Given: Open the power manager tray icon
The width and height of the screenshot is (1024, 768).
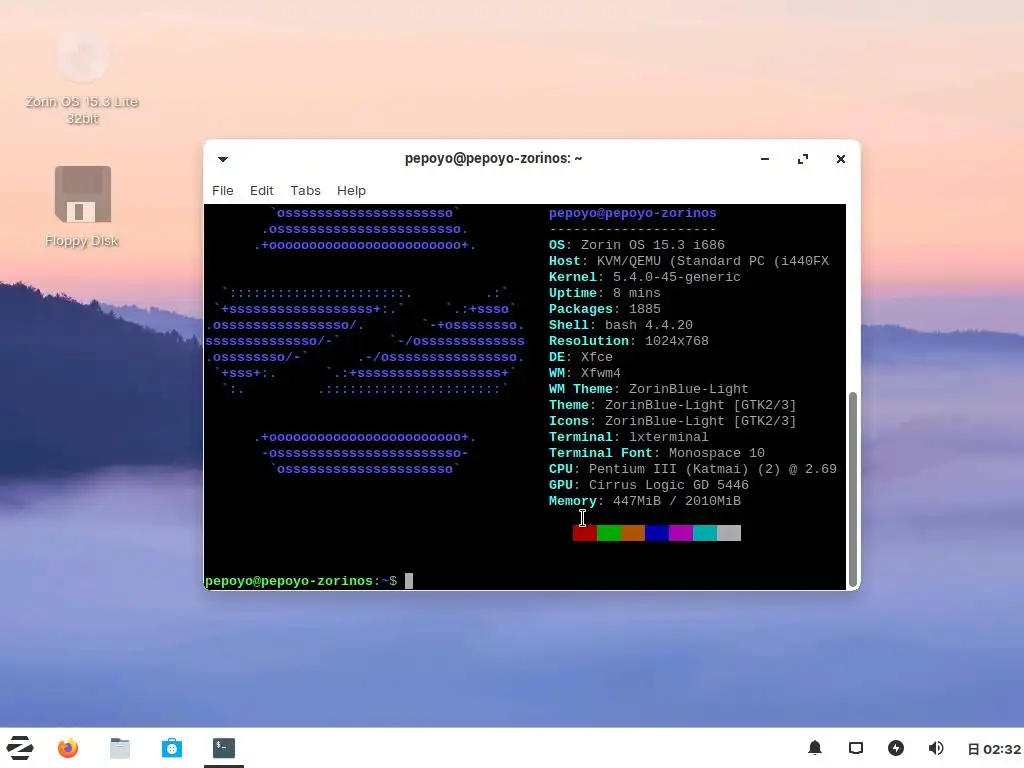Looking at the screenshot, I should (x=896, y=748).
